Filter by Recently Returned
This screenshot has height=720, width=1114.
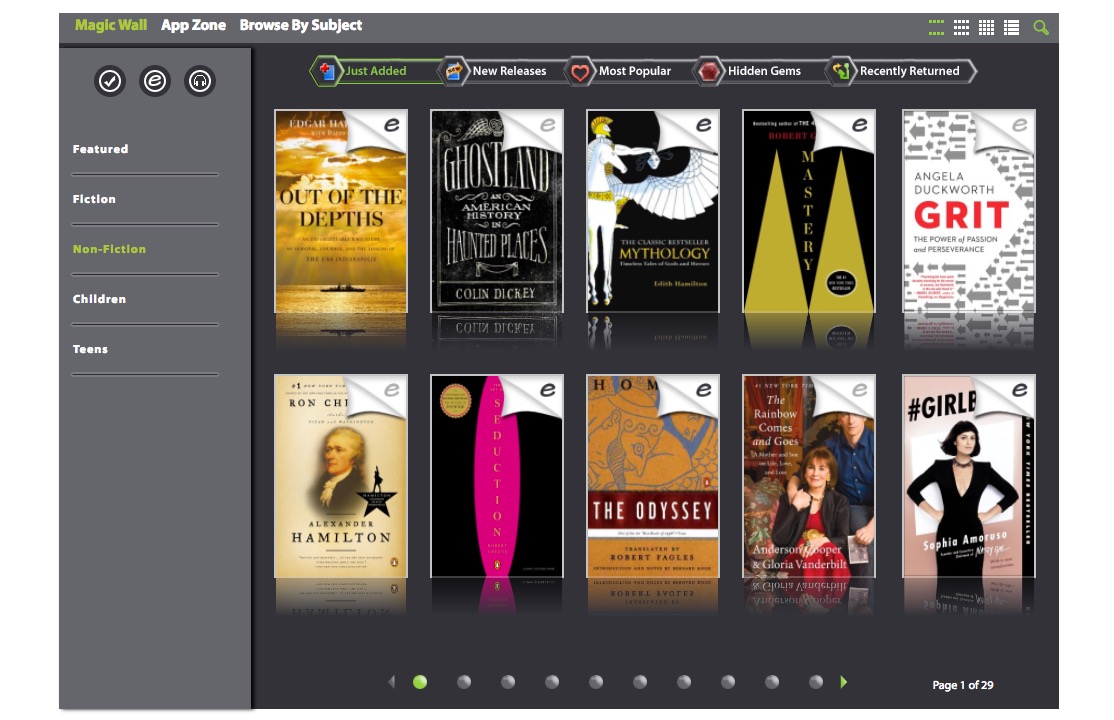[x=909, y=71]
